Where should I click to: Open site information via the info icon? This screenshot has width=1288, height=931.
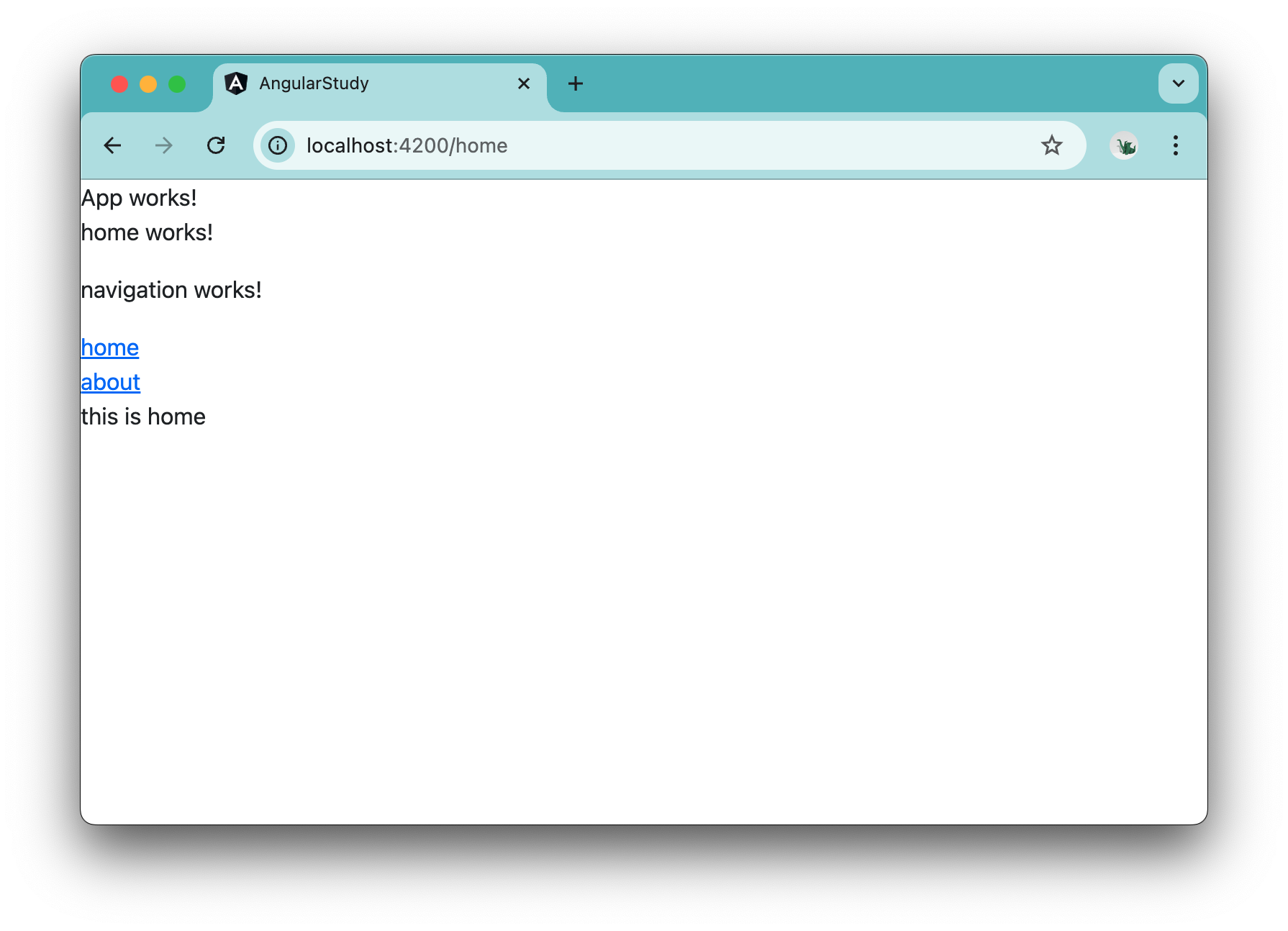click(x=278, y=145)
